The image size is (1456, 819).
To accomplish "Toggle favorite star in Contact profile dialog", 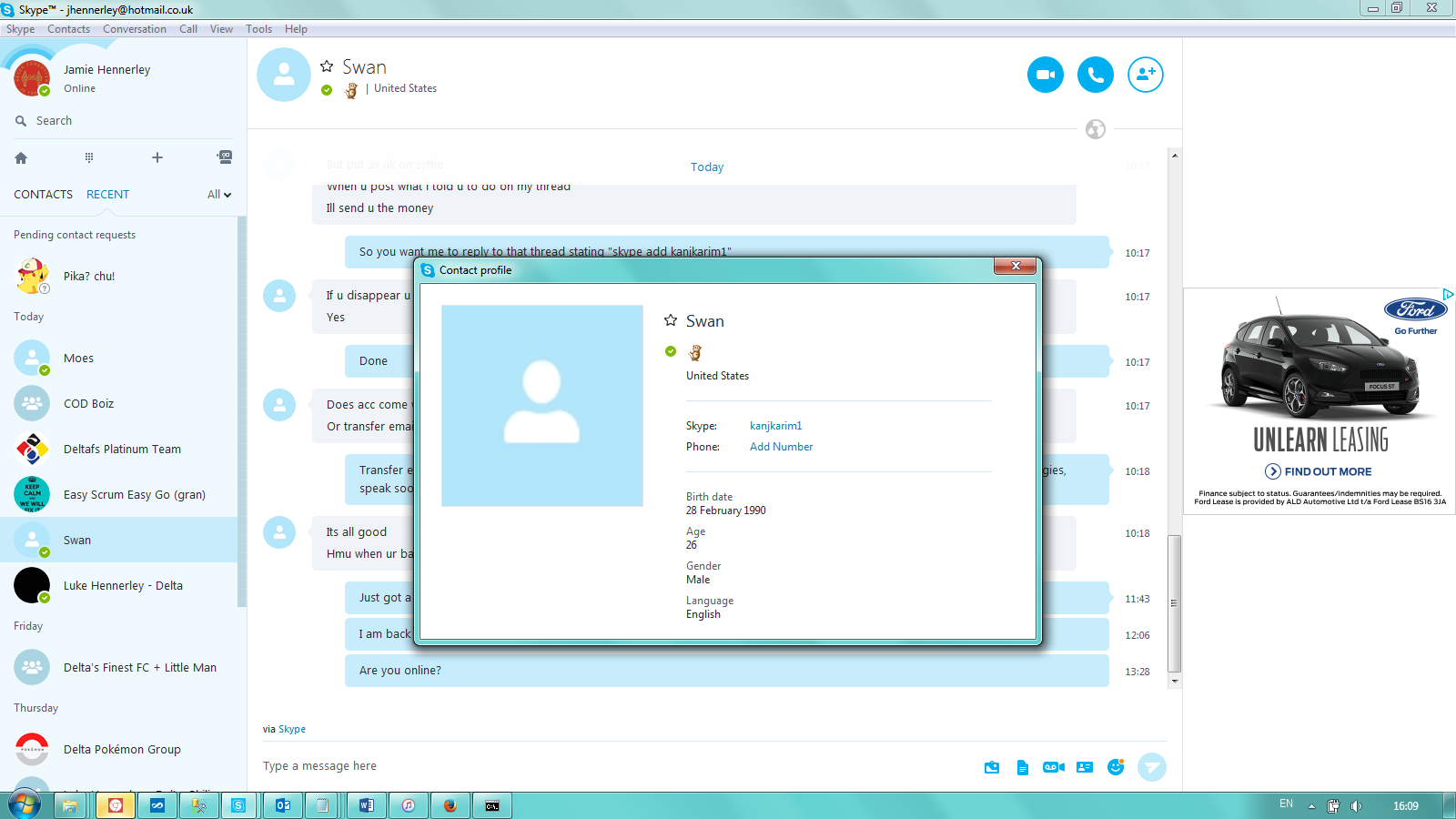I will click(x=671, y=320).
